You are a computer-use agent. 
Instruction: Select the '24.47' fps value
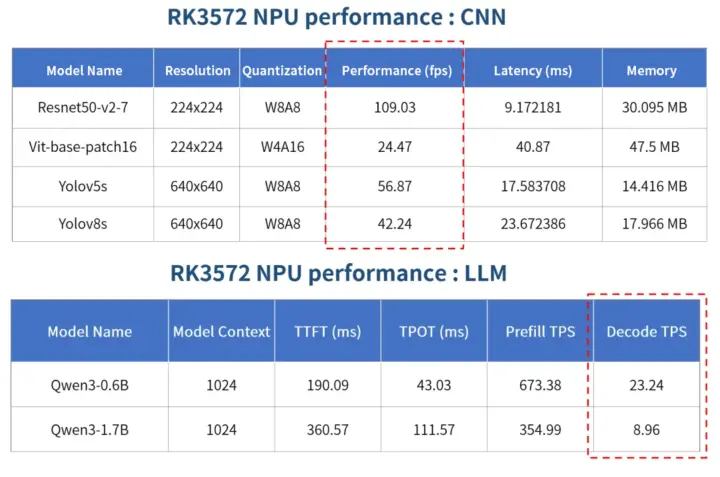(395, 147)
